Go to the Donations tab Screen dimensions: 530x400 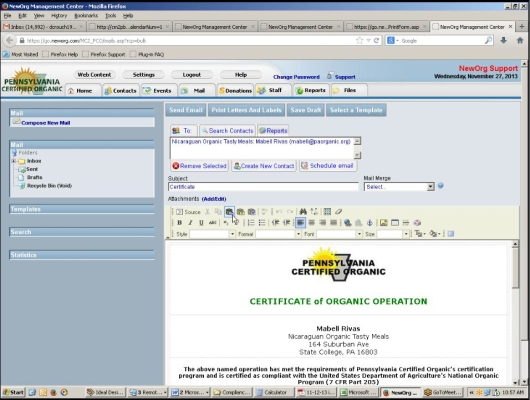[235, 91]
